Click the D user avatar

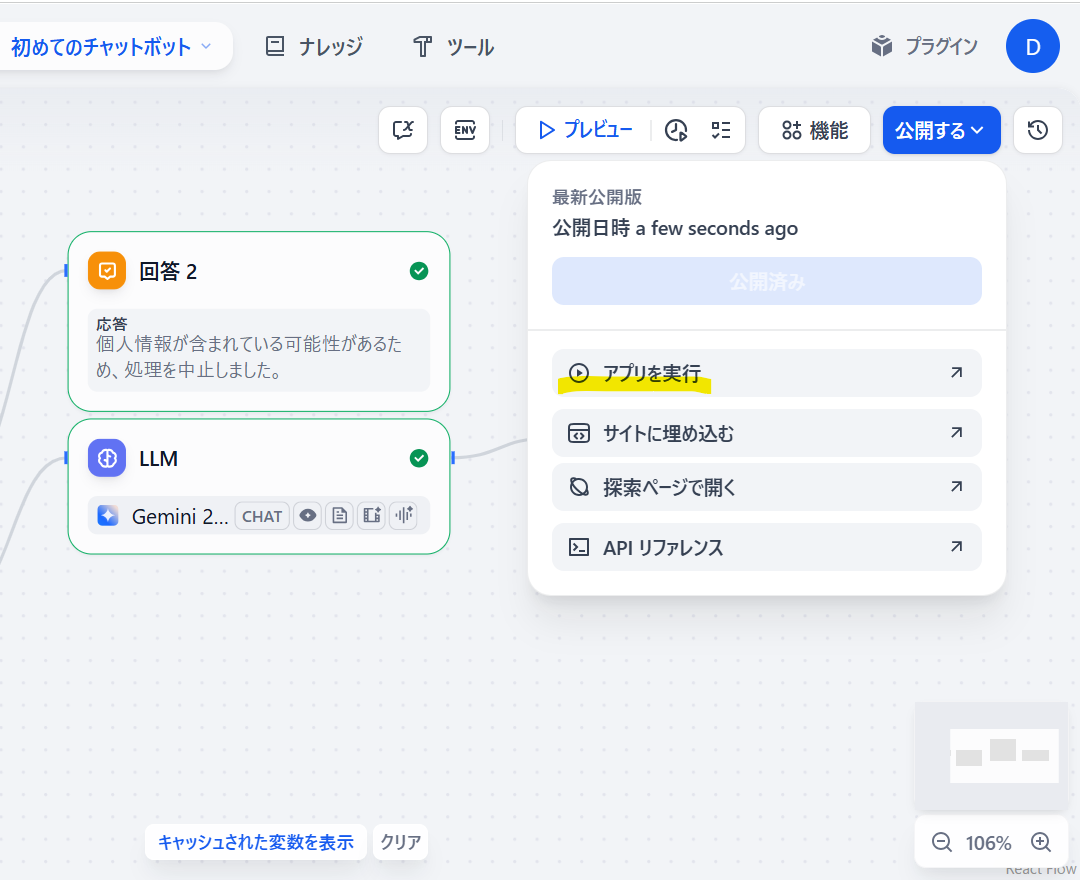(1032, 46)
